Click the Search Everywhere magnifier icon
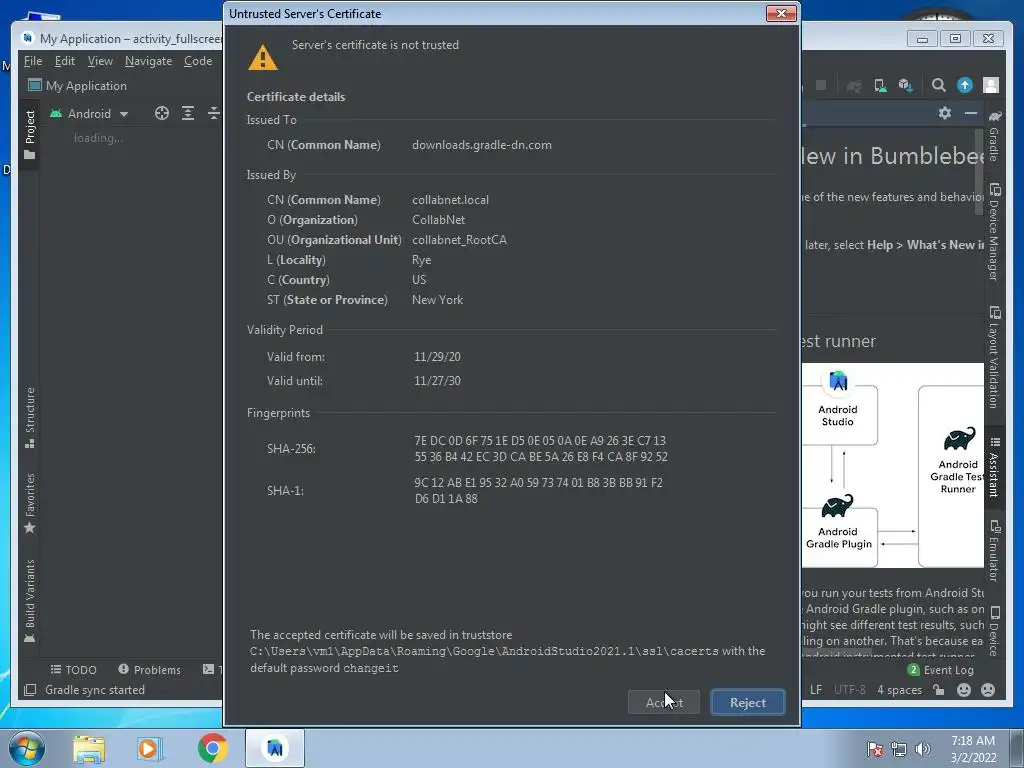This screenshot has width=1024, height=768. [x=938, y=85]
